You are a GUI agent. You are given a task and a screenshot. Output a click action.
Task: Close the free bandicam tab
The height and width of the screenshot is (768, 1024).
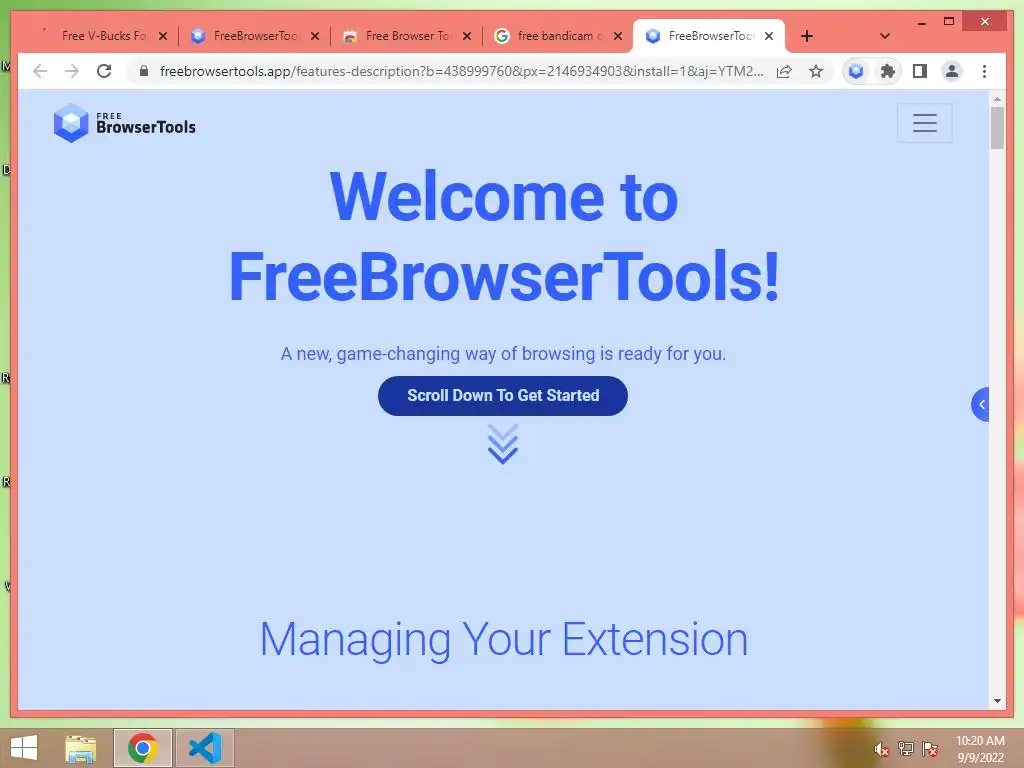(x=618, y=36)
